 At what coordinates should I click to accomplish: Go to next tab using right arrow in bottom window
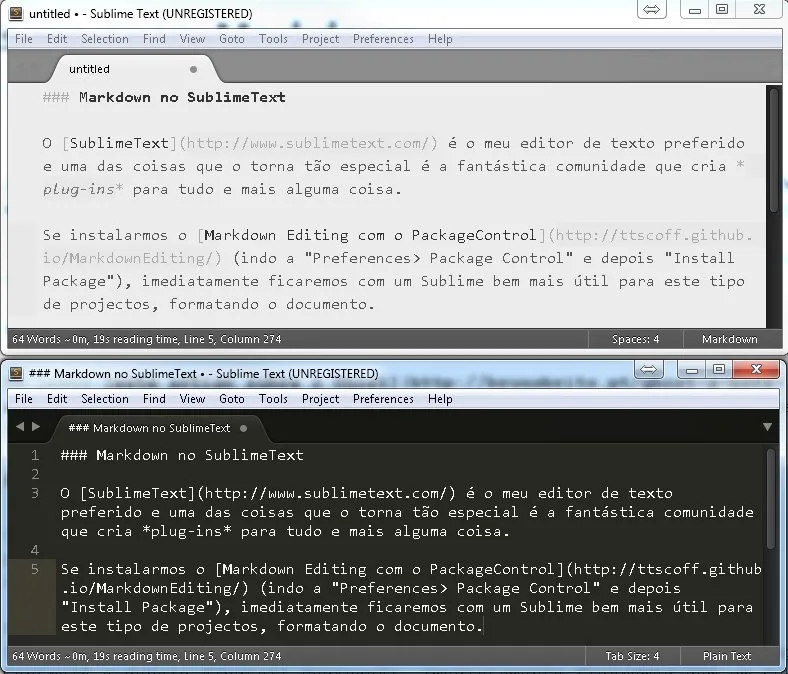click(36, 427)
